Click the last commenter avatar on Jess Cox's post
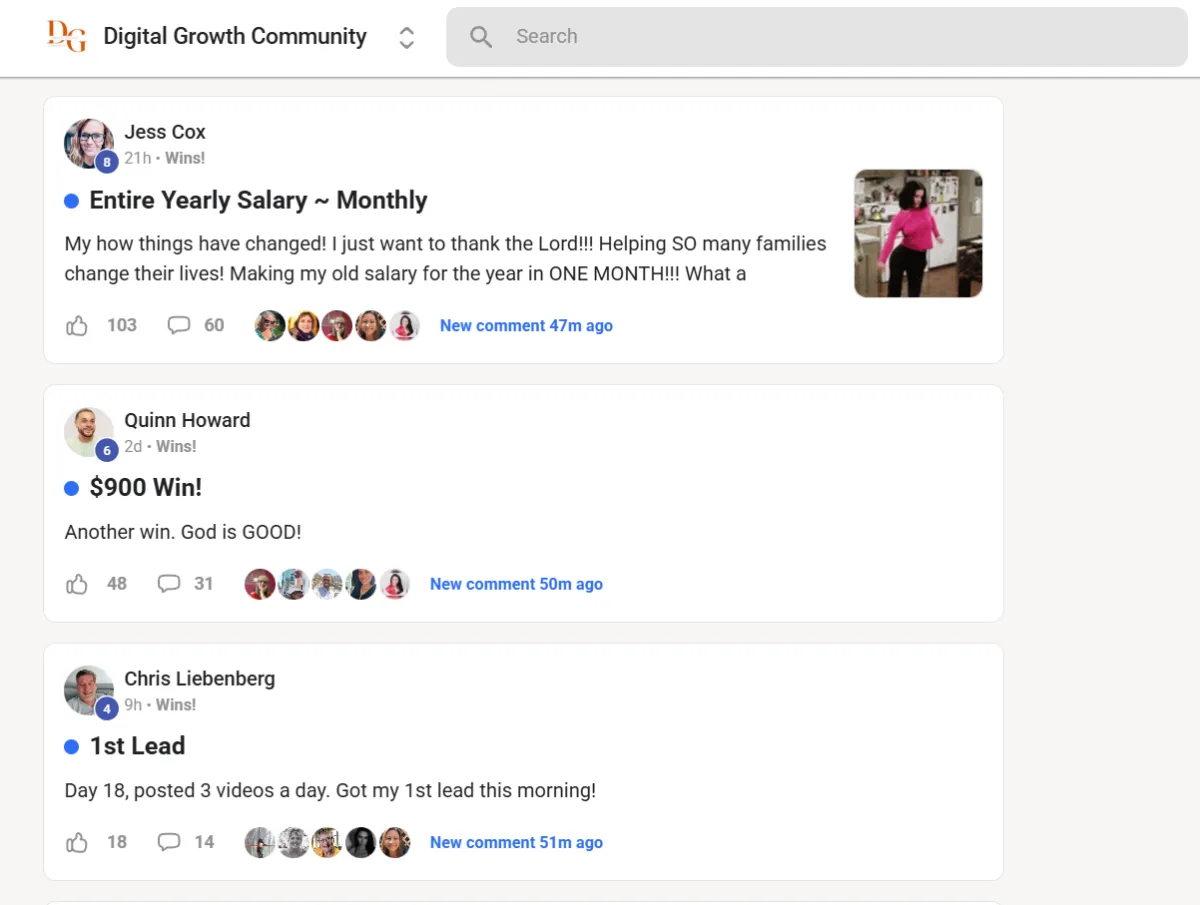This screenshot has width=1200, height=905. 404,326
